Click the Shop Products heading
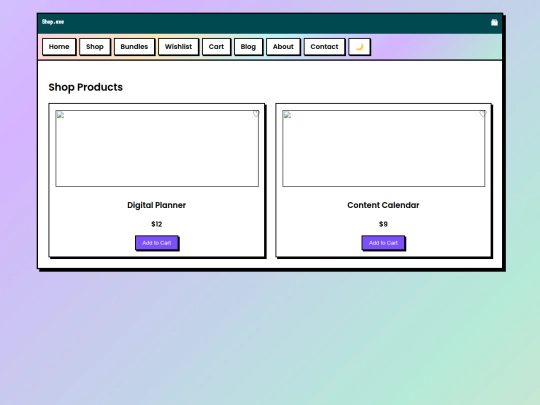540x405 pixels. coord(85,87)
